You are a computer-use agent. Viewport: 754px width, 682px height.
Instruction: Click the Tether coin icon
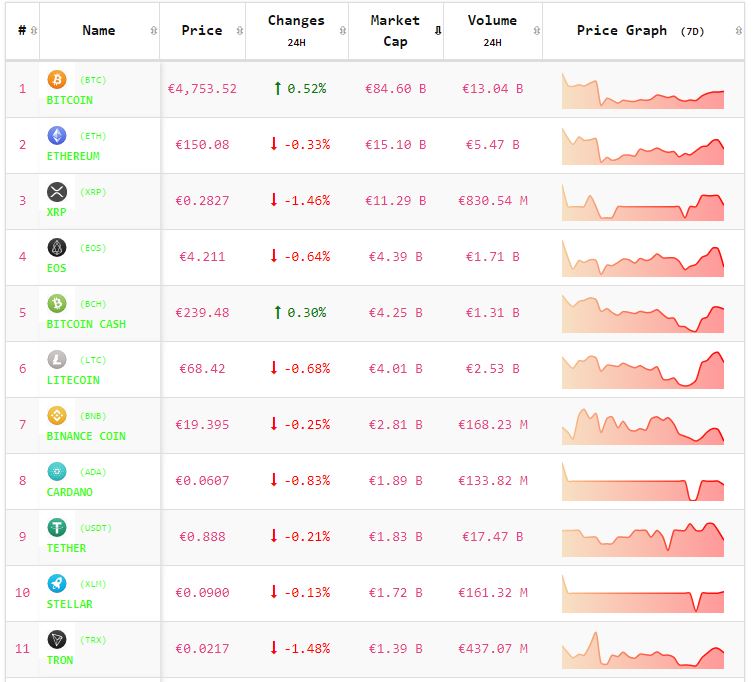point(57,527)
